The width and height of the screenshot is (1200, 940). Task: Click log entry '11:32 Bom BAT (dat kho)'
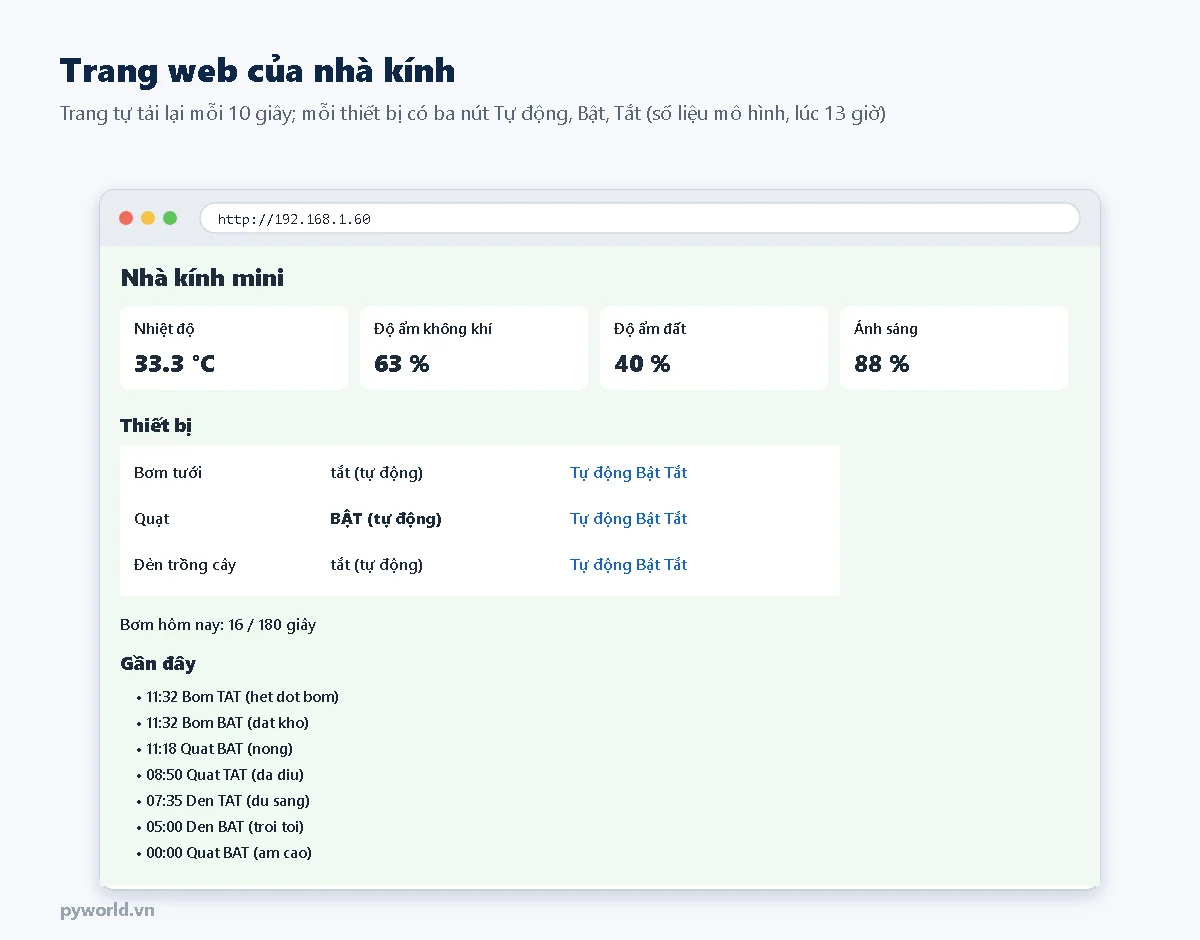[227, 723]
